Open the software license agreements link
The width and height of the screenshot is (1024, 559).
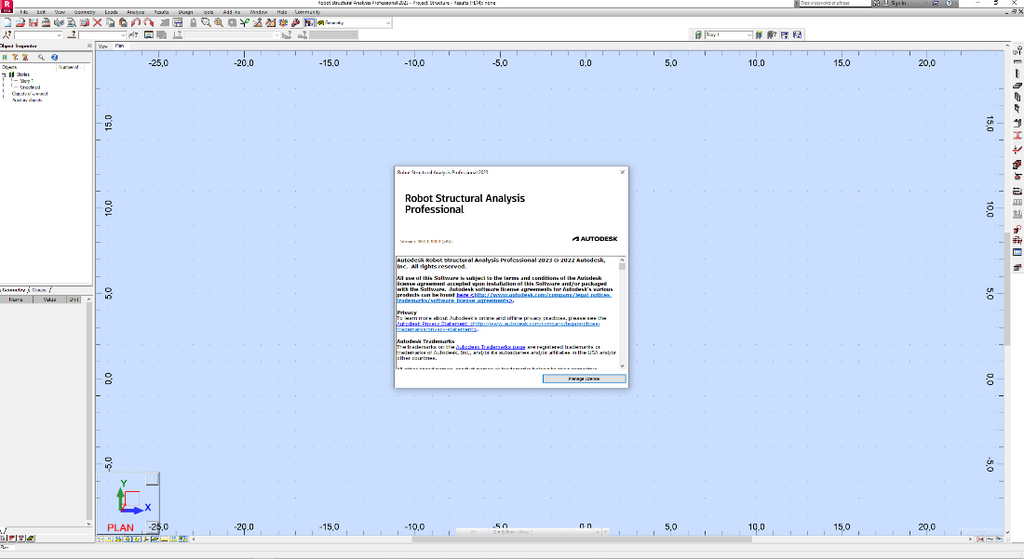503,298
